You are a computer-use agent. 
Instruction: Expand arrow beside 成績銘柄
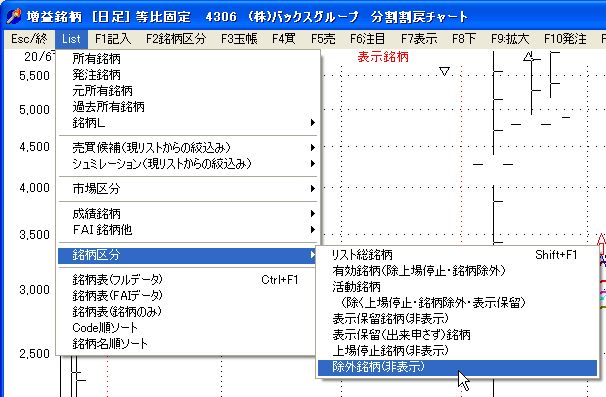(312, 213)
